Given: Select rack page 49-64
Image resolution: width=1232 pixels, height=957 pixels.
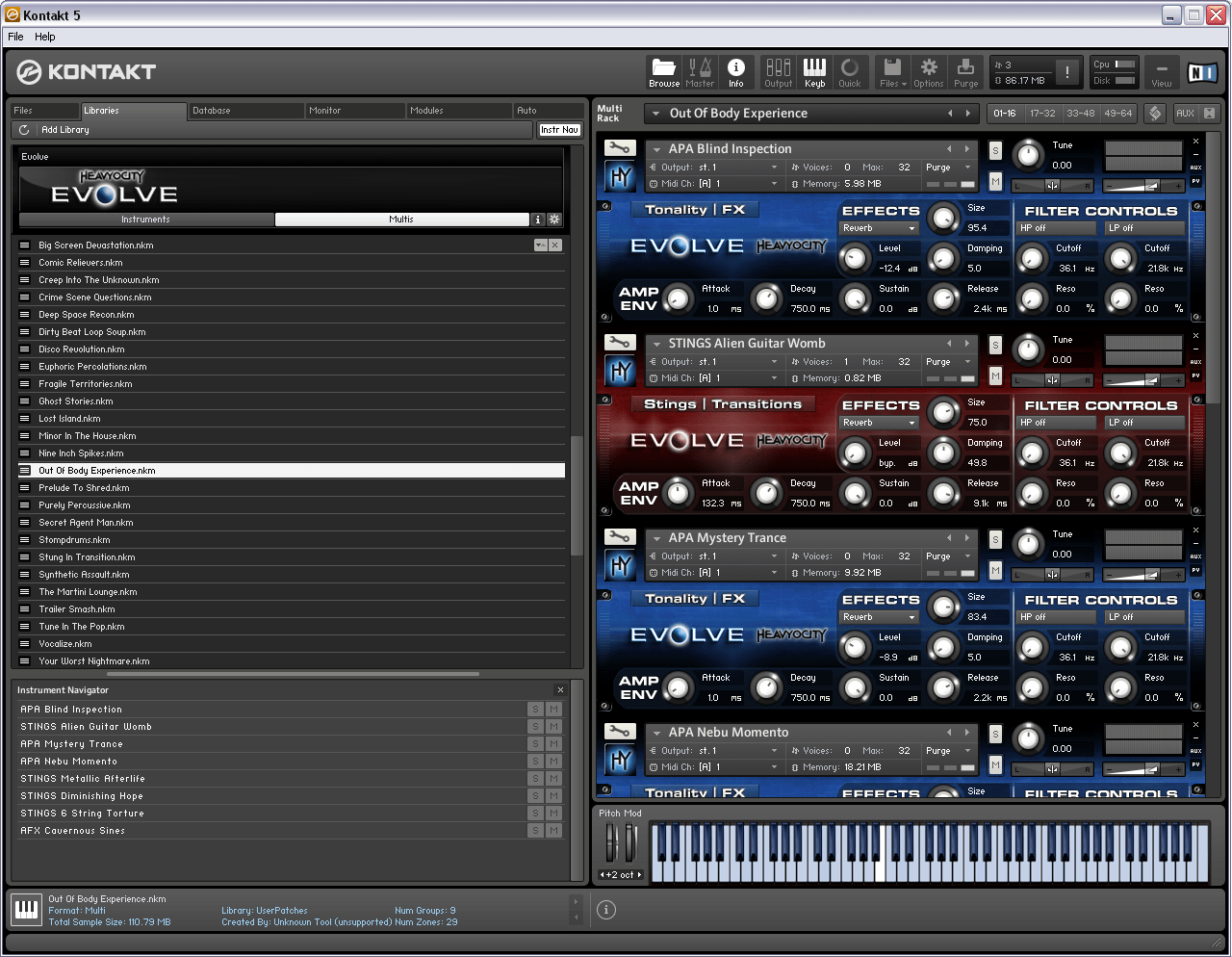Looking at the screenshot, I should [x=1117, y=114].
